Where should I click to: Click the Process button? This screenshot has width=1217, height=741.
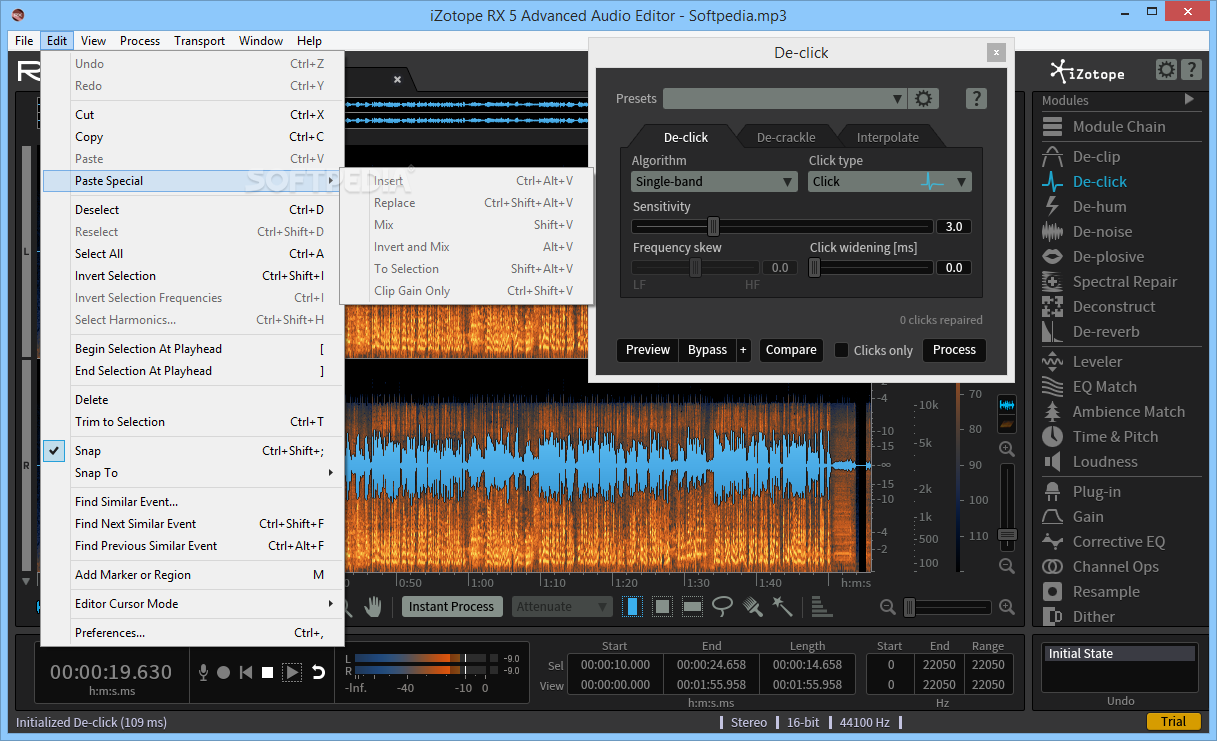point(954,350)
